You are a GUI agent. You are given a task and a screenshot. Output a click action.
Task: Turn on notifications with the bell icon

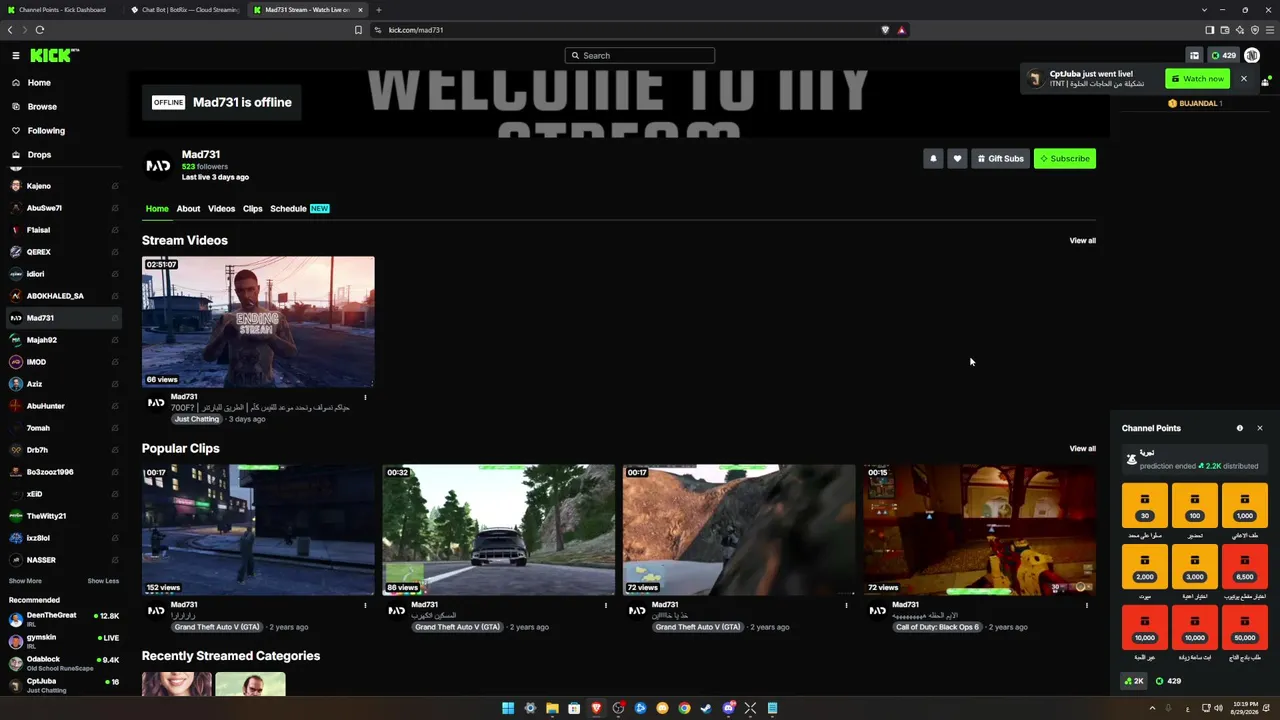coord(933,158)
